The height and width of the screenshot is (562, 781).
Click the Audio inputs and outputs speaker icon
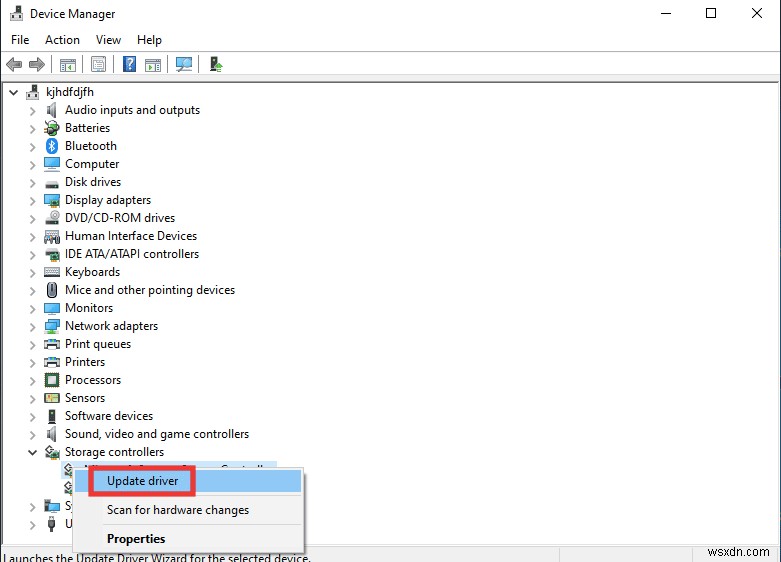coord(52,110)
